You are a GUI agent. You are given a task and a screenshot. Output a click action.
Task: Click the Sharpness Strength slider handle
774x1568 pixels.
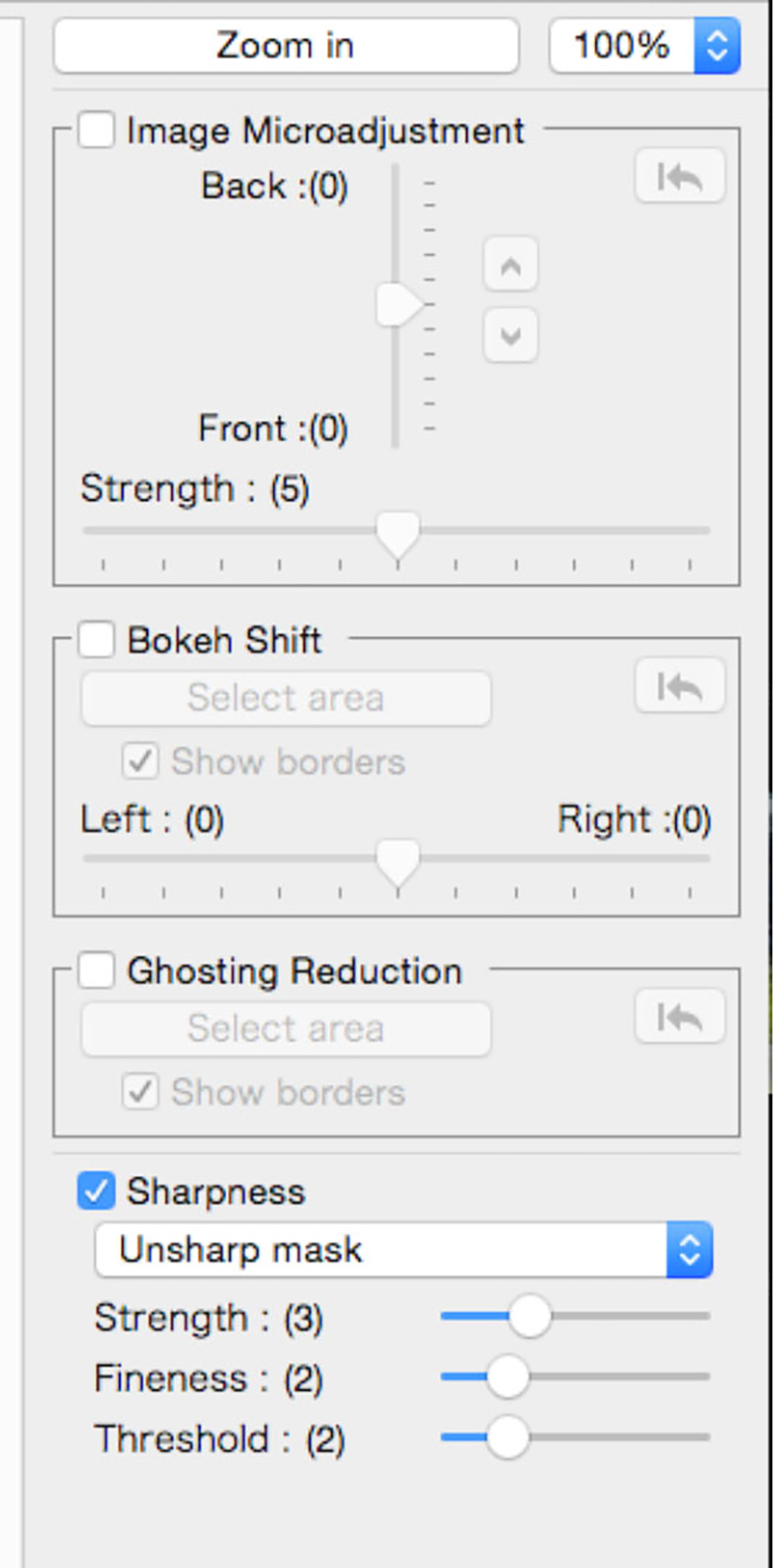[x=529, y=1317]
